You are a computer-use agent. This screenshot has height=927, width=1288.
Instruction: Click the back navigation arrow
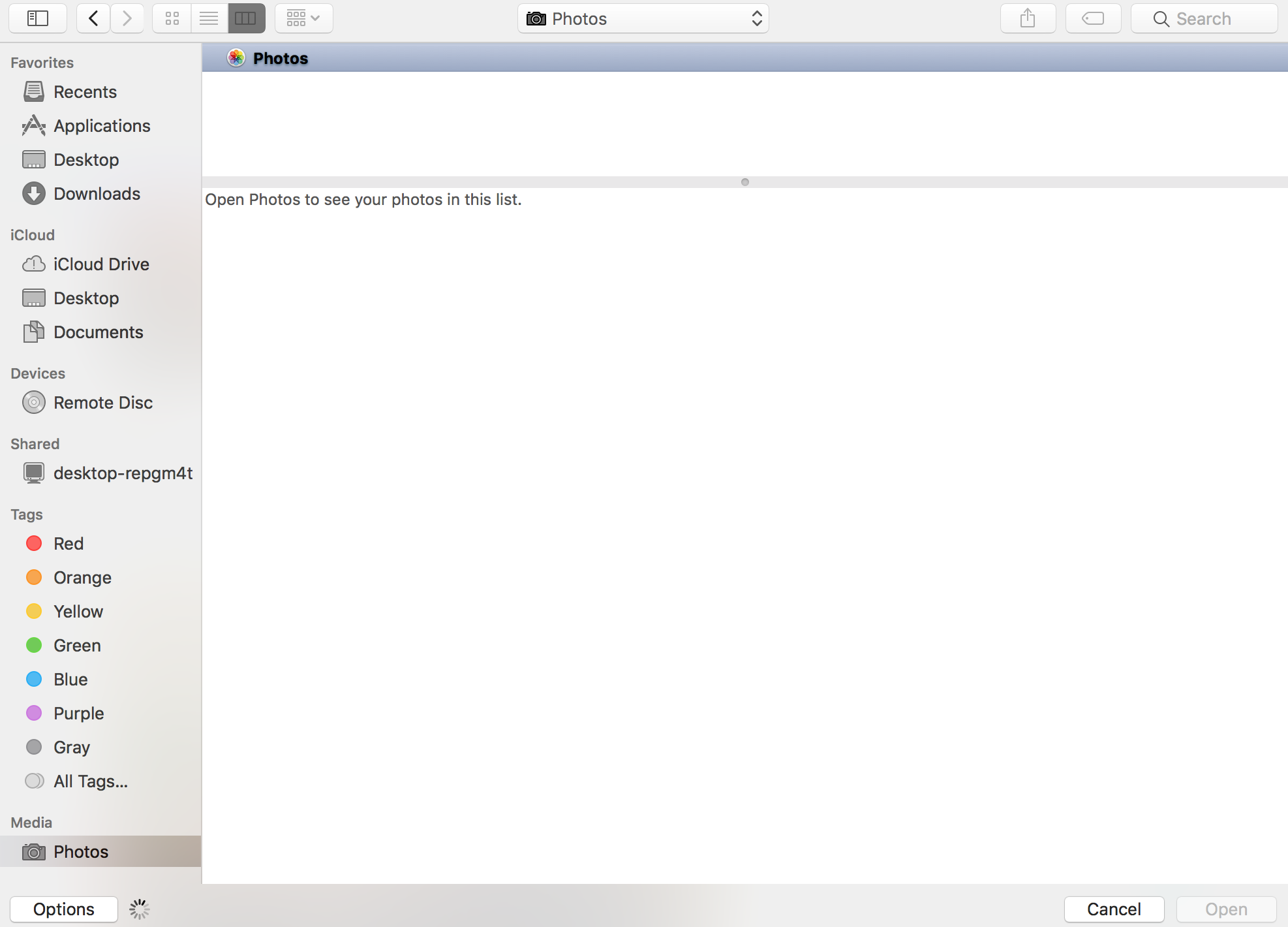coord(93,18)
